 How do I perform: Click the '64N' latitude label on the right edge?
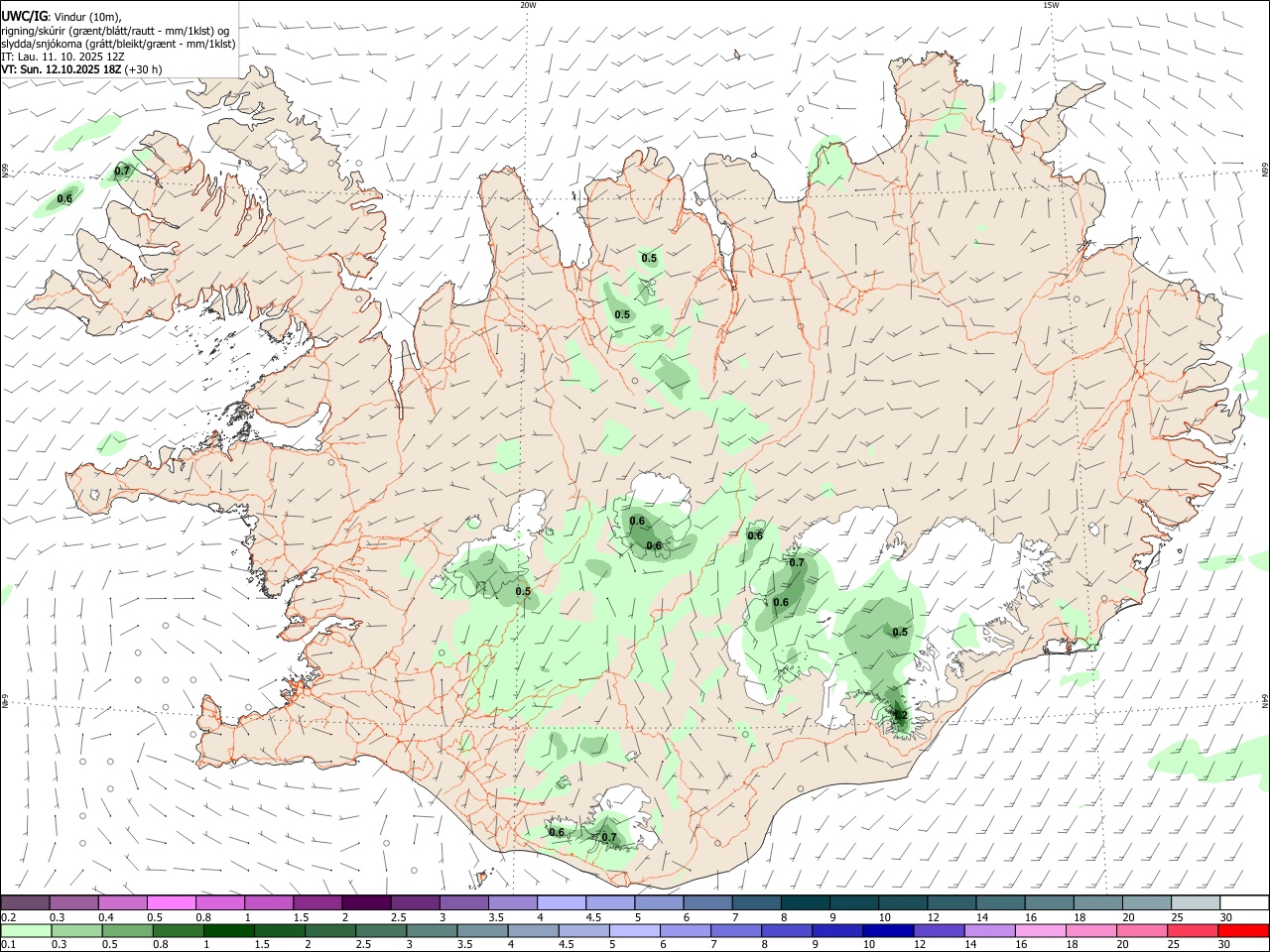click(1265, 701)
